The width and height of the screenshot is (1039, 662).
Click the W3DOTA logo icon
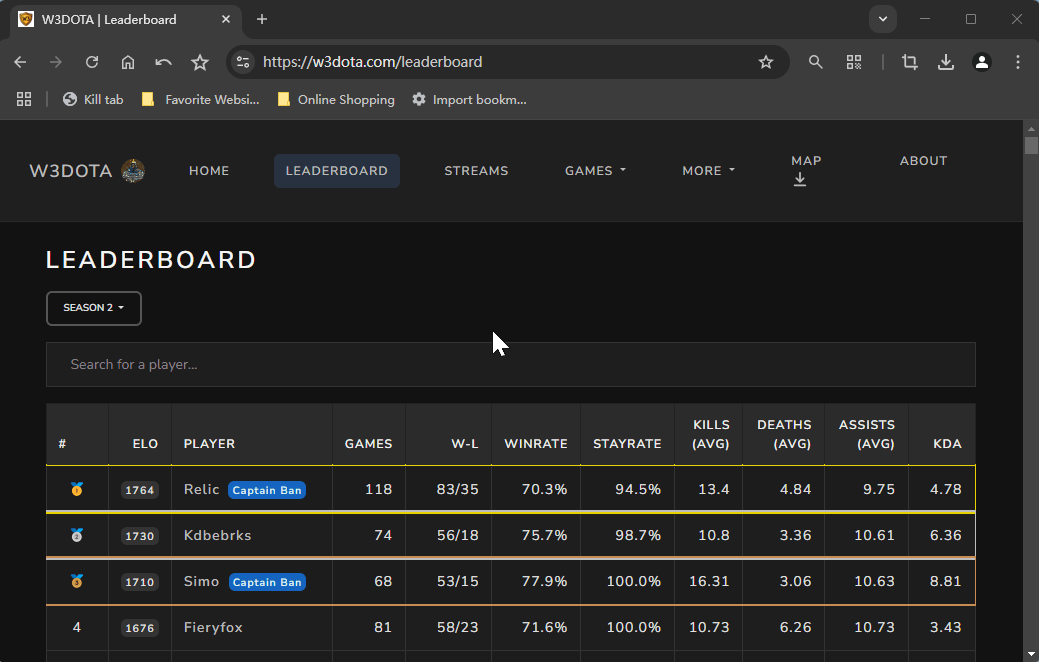(x=133, y=171)
